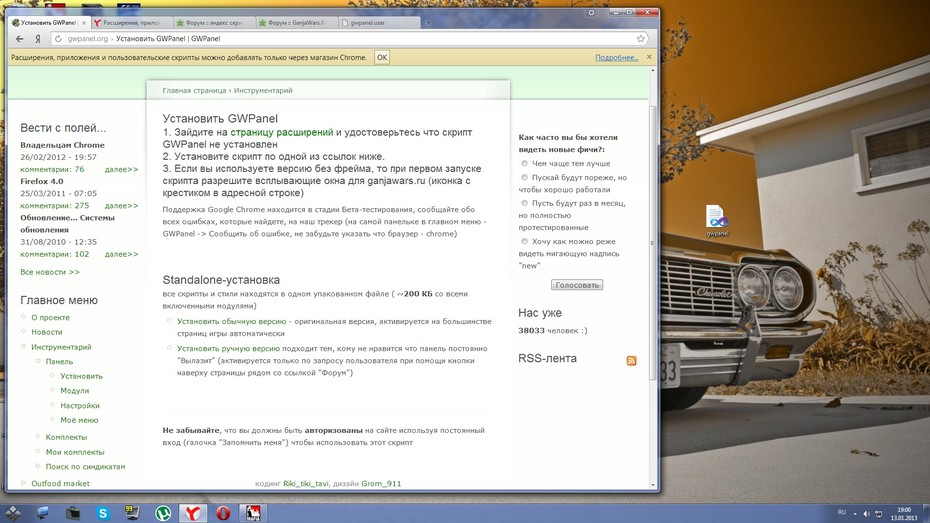Launch Opera browser from the taskbar

(223, 513)
